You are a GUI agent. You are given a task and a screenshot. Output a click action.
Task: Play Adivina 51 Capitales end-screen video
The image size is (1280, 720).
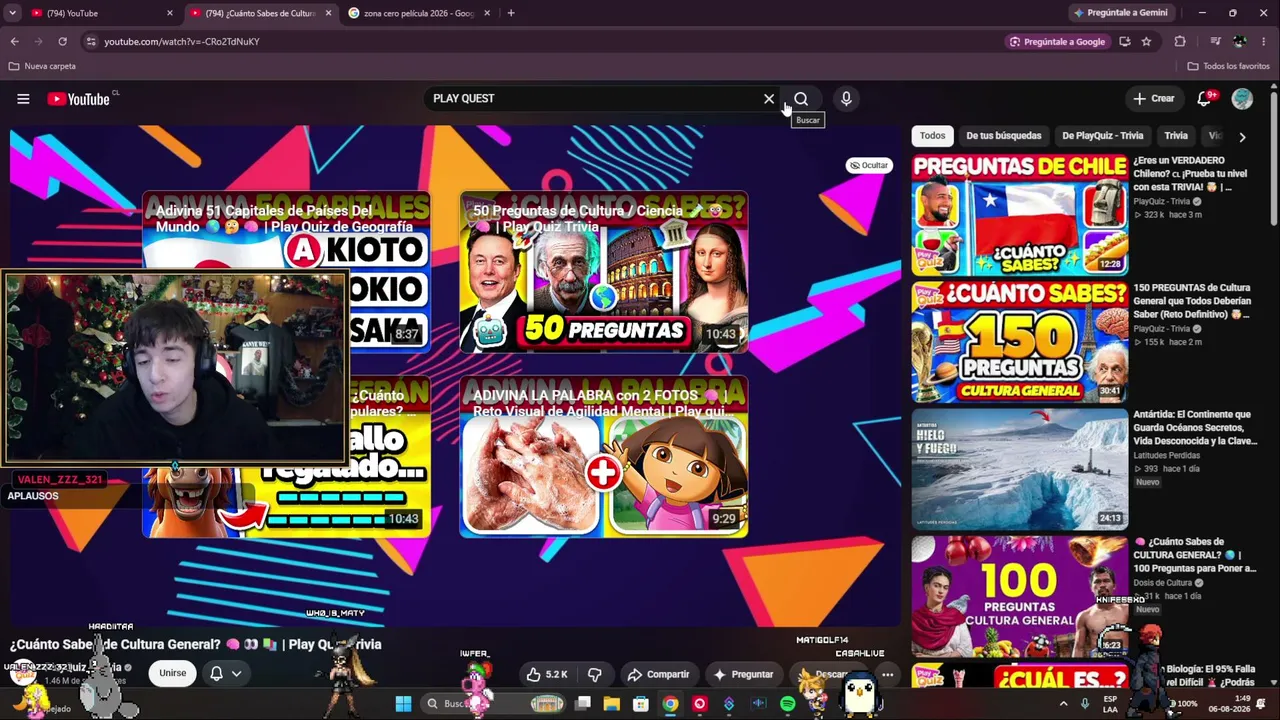point(286,272)
